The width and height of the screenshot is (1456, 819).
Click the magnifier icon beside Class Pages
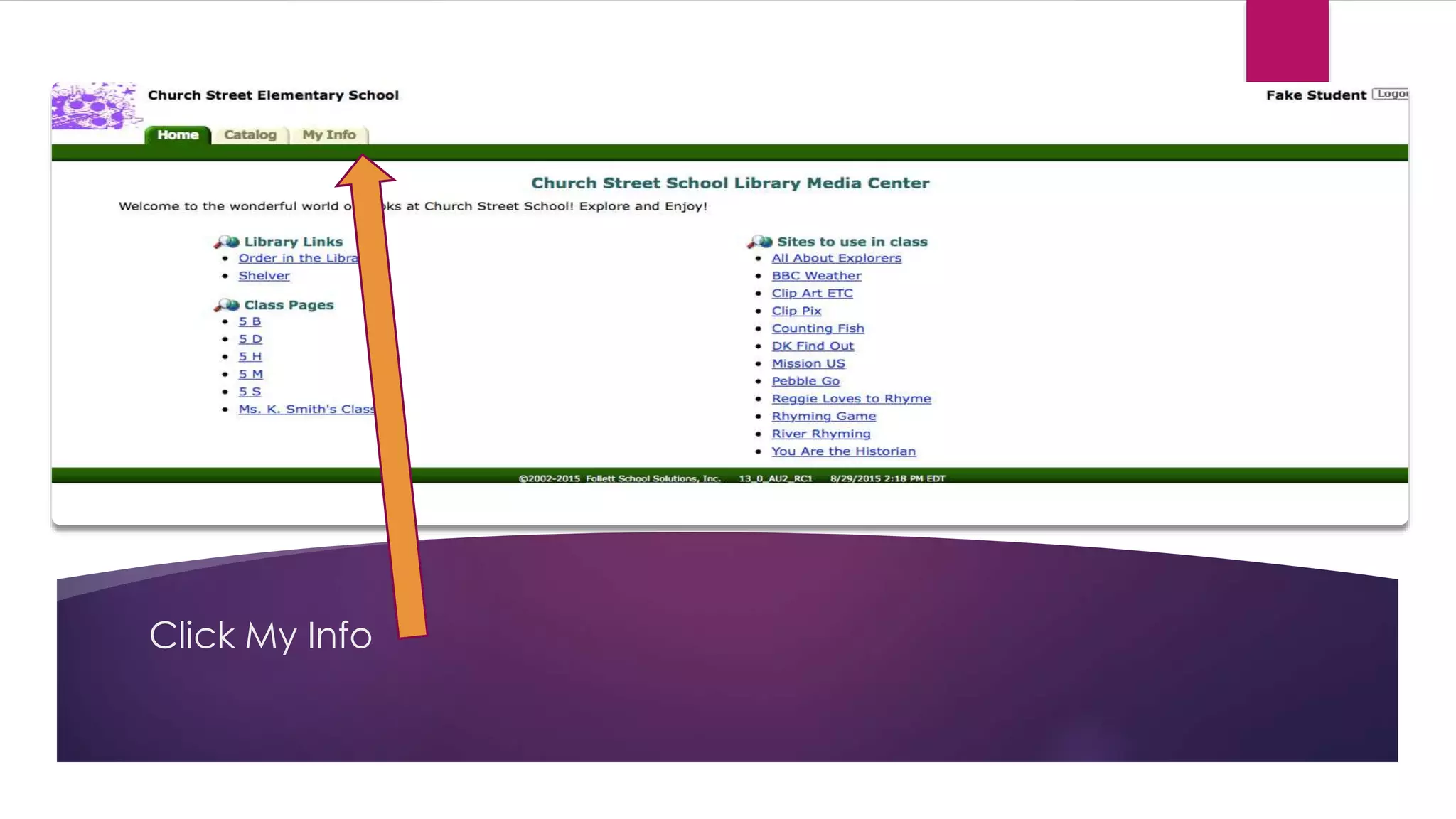click(x=227, y=306)
